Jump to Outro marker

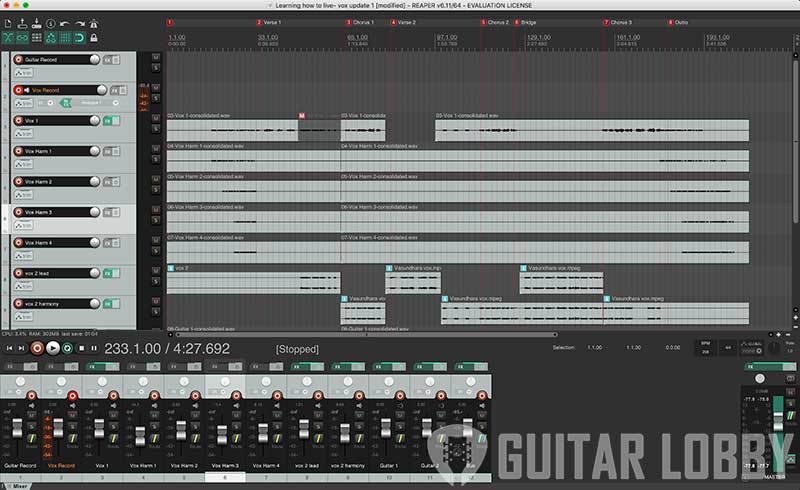pyautogui.click(x=678, y=22)
